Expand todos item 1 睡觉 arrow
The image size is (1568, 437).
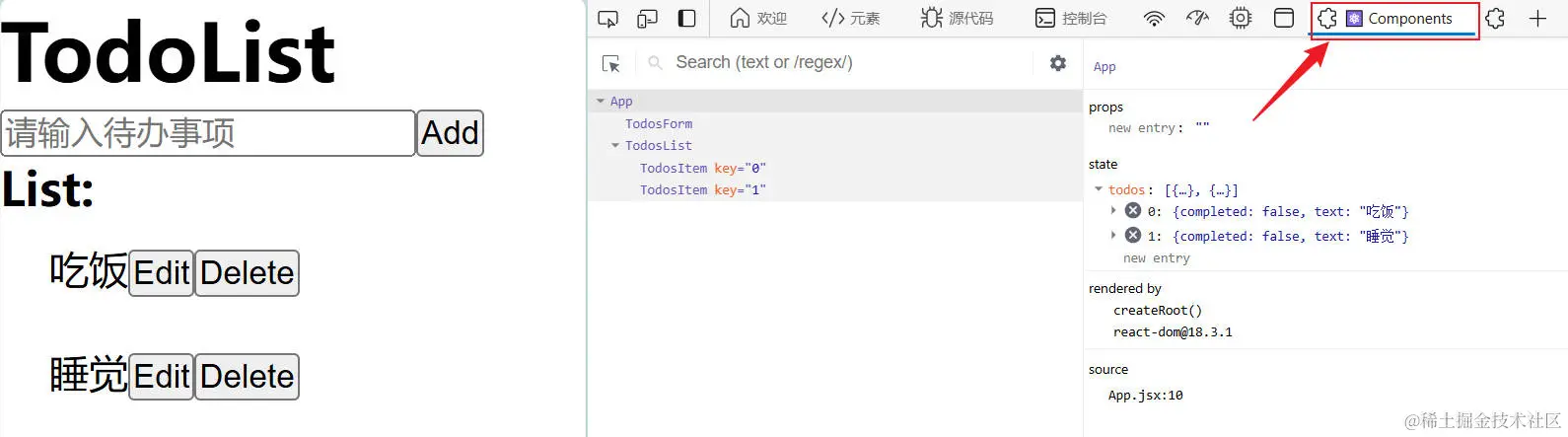[1113, 235]
